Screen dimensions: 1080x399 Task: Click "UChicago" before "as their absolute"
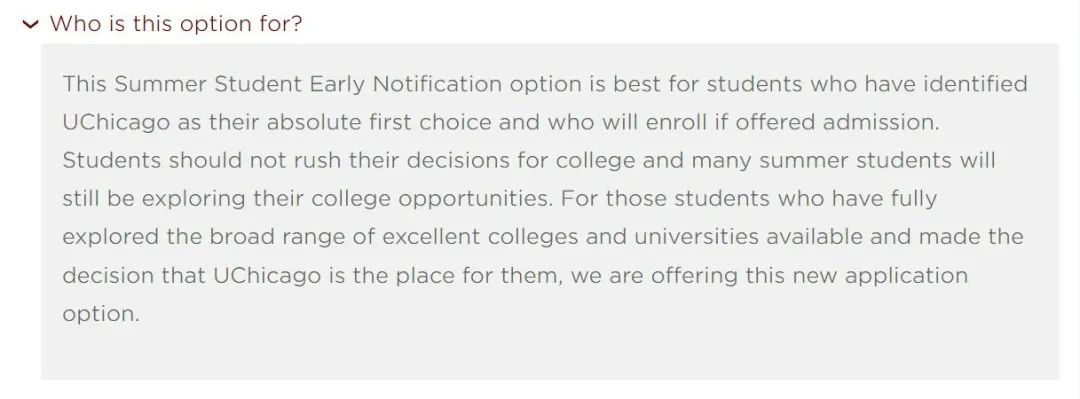click(116, 123)
